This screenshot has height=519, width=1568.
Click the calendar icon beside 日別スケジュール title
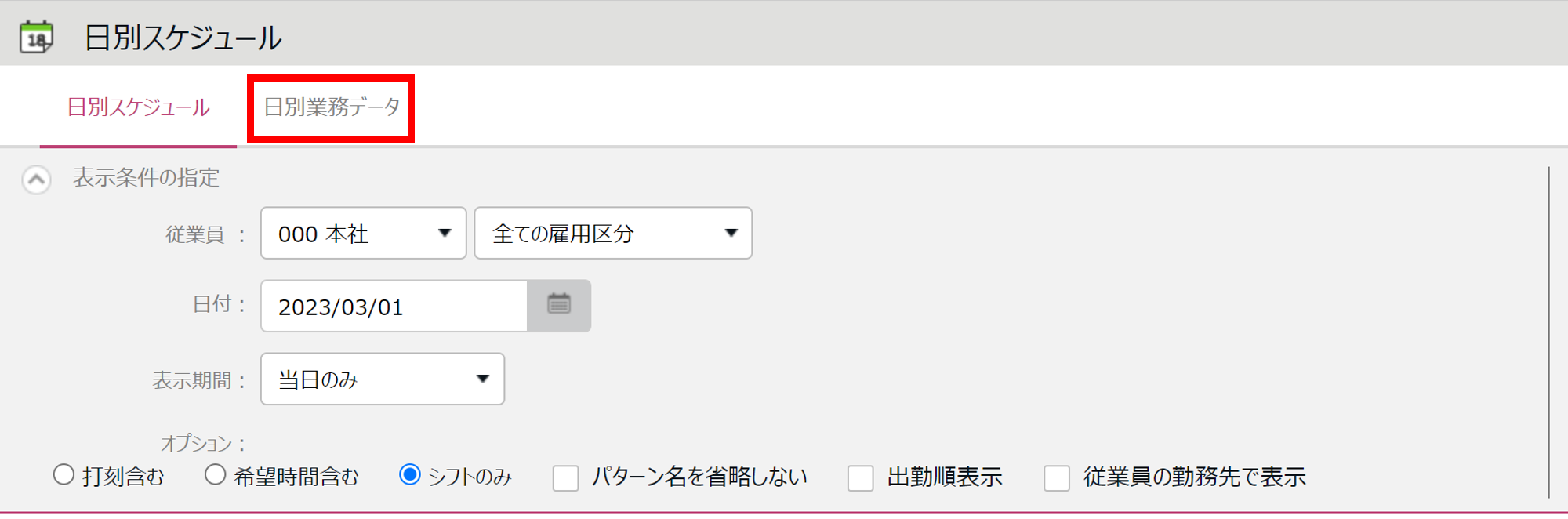[x=36, y=37]
